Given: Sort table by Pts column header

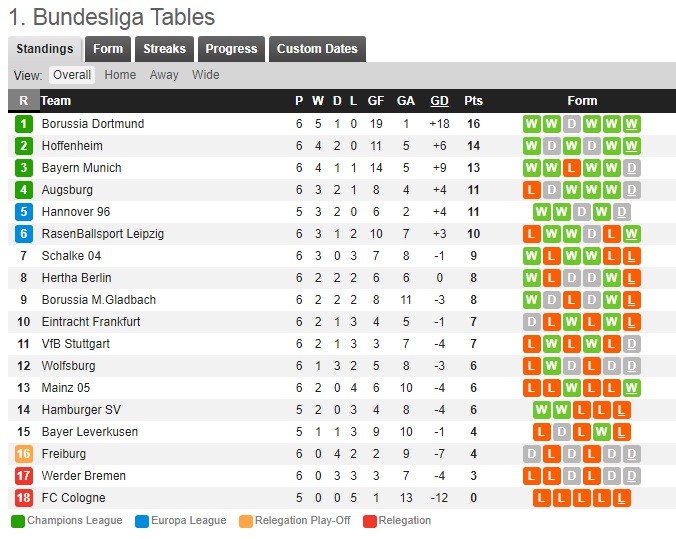Looking at the screenshot, I should [x=474, y=101].
